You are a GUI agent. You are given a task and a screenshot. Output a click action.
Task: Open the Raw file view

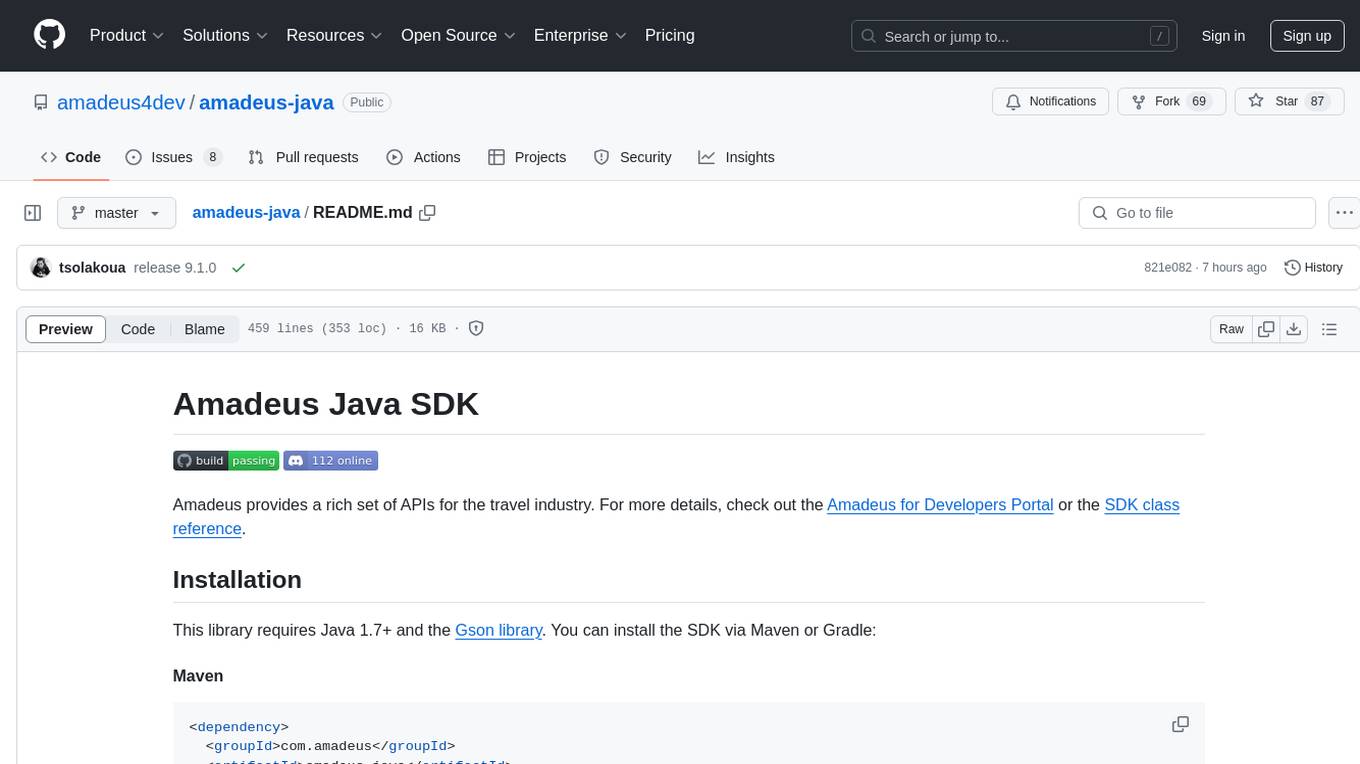click(1231, 329)
